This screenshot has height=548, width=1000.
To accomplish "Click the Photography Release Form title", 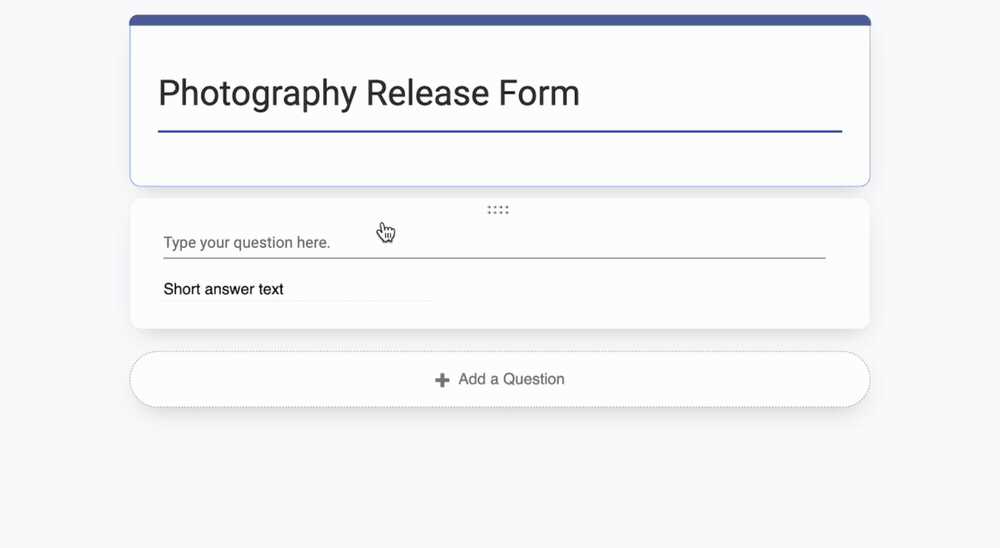I will pos(369,93).
